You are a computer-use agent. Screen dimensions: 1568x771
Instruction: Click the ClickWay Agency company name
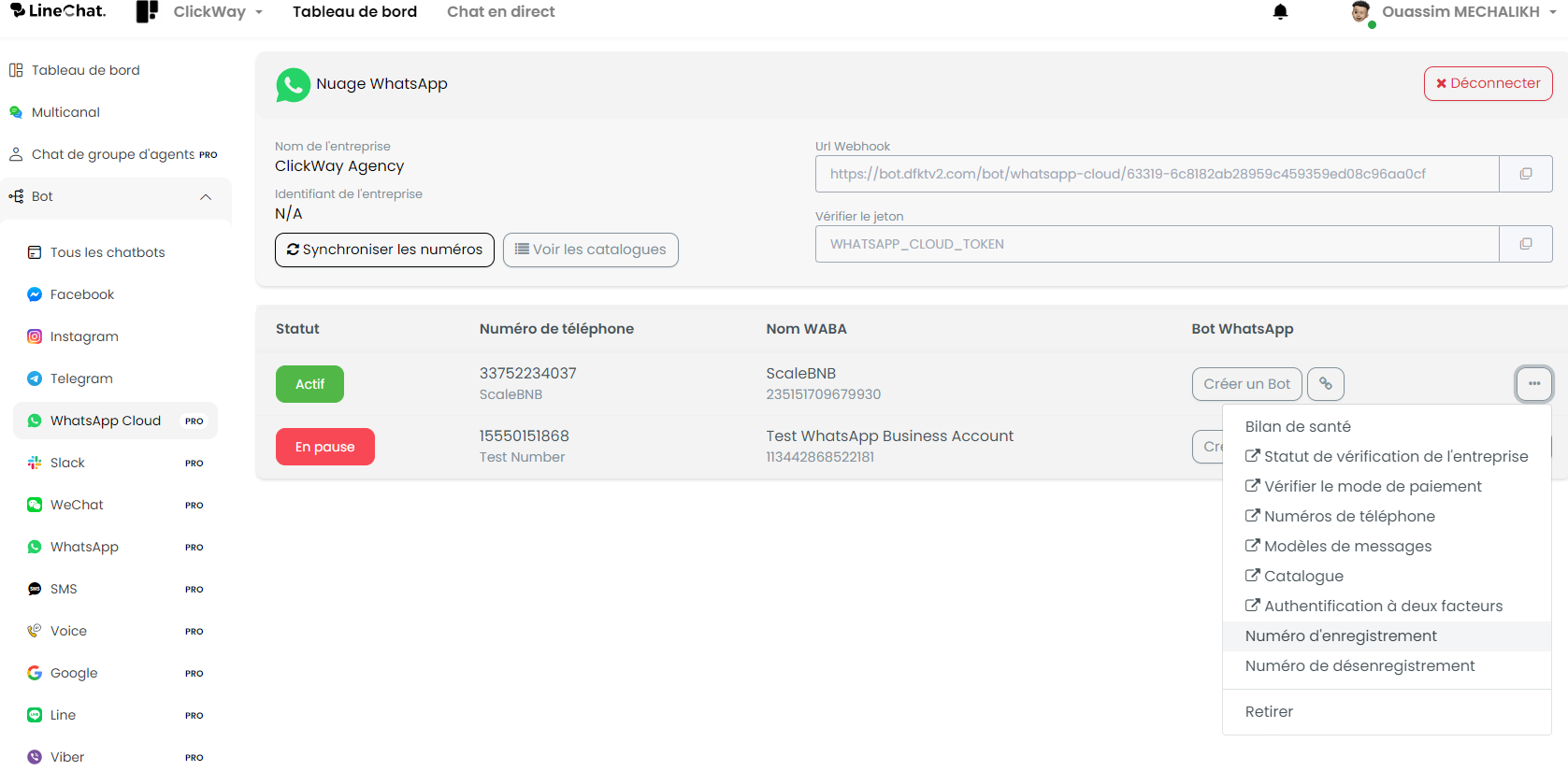pyautogui.click(x=339, y=166)
